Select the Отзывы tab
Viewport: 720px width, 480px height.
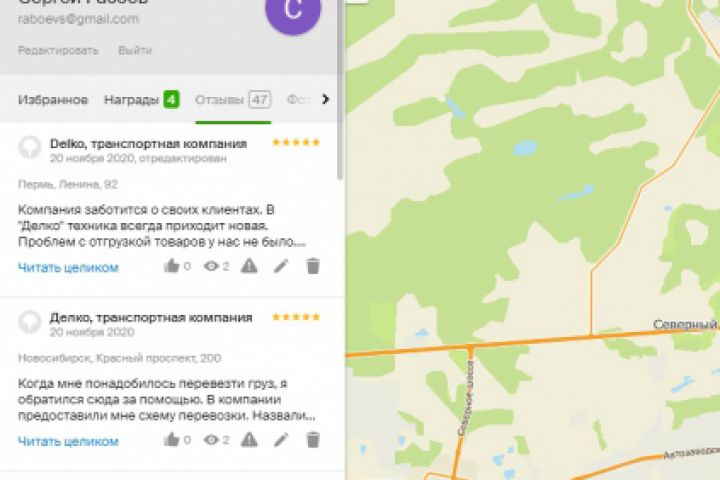(233, 100)
